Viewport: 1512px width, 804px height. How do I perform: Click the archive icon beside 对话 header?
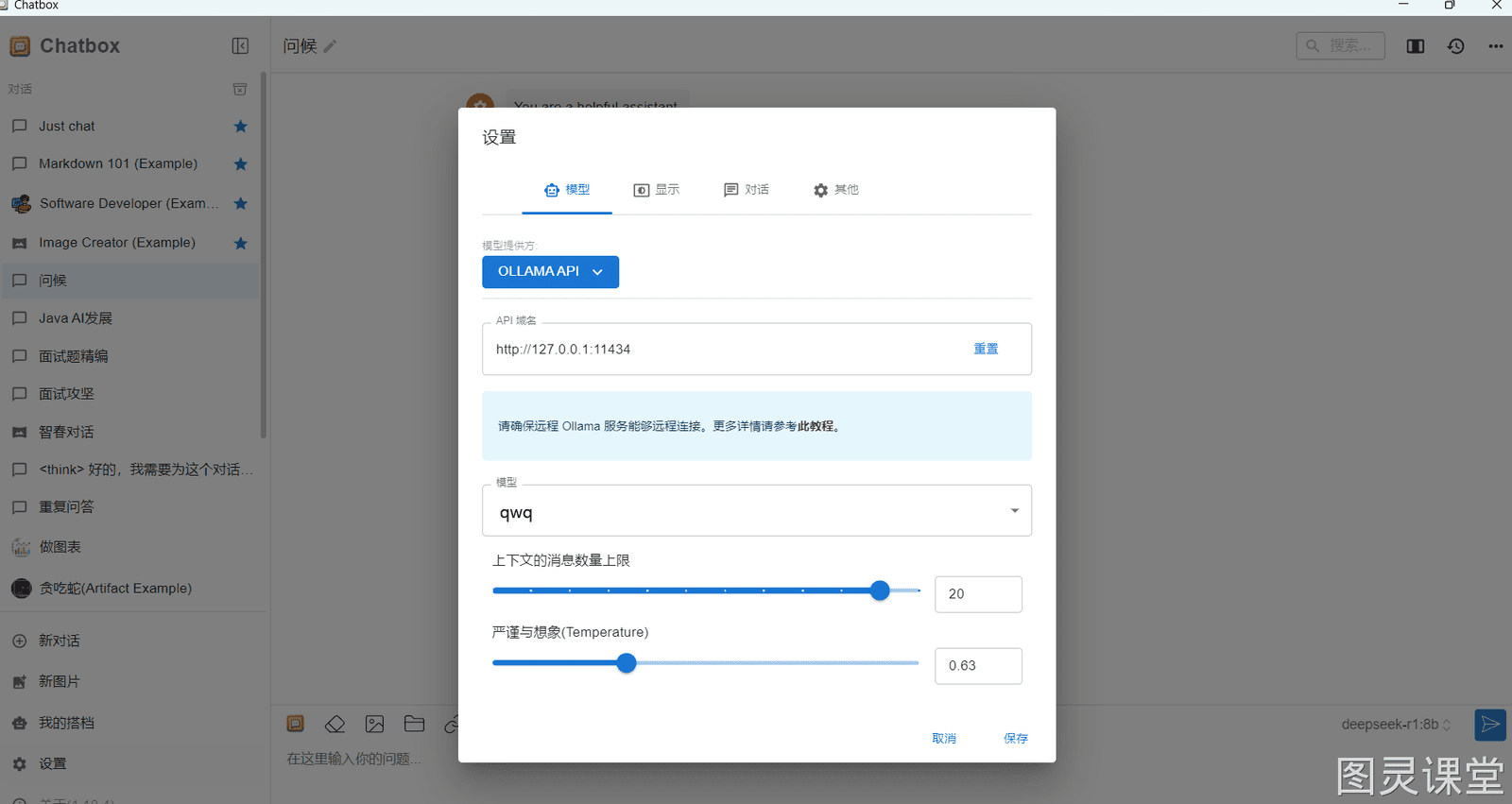[240, 89]
